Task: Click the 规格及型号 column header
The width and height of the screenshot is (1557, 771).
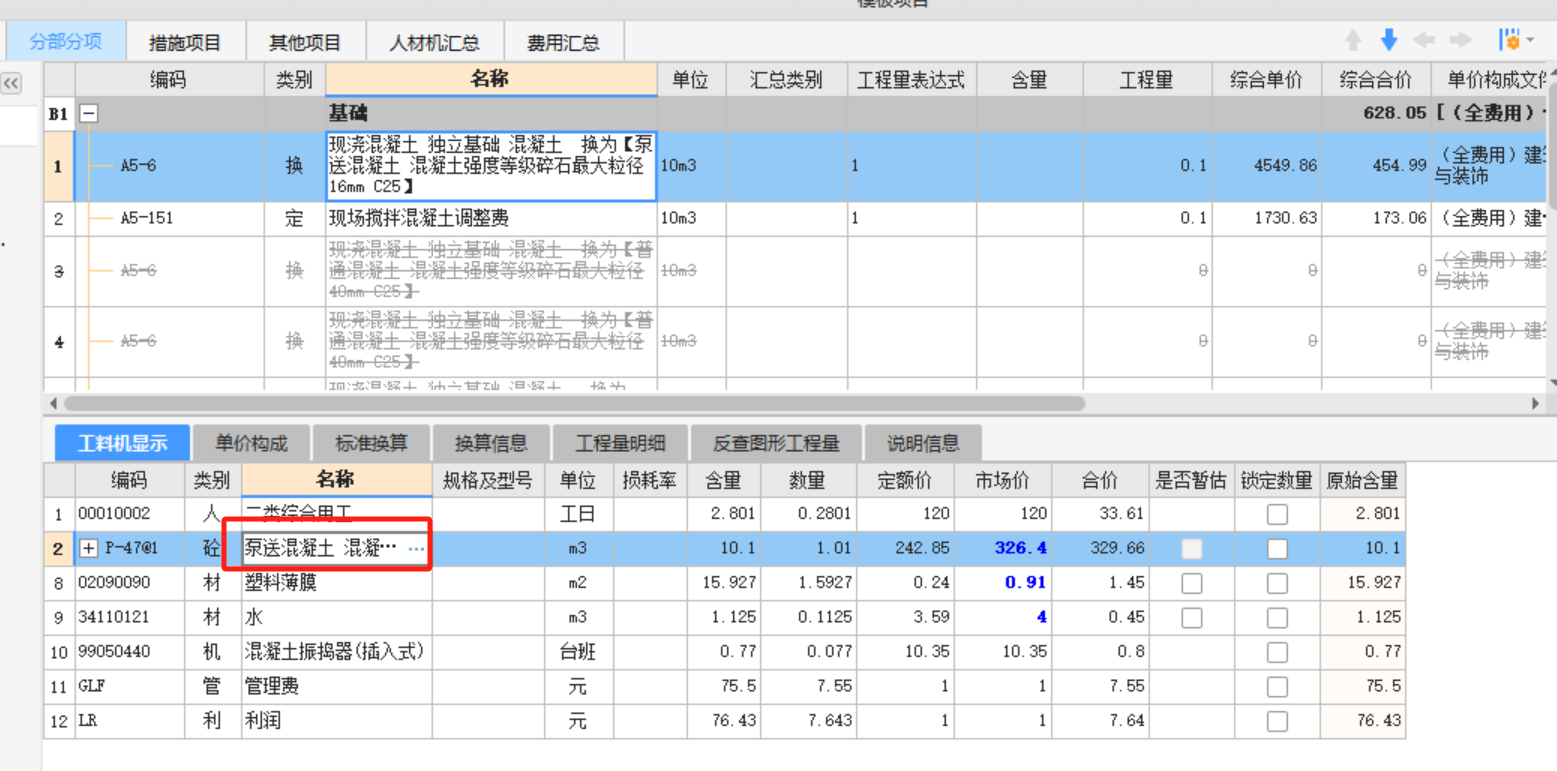Action: [x=488, y=481]
